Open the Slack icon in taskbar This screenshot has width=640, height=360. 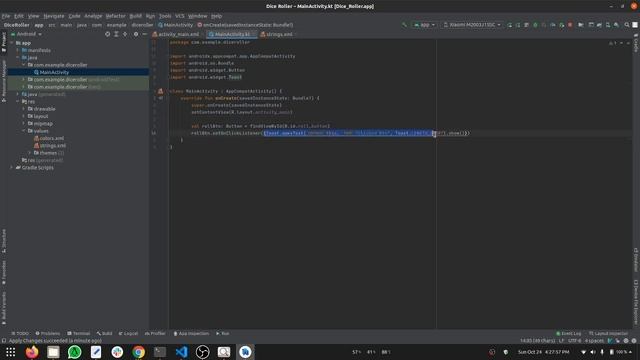(117, 352)
